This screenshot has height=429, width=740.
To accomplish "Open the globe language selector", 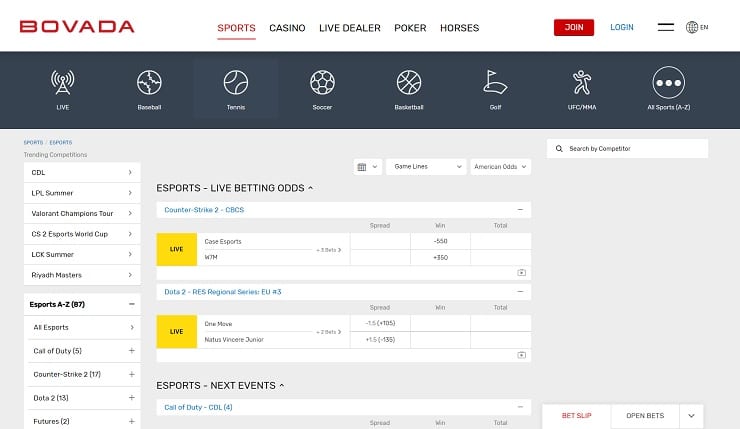I will point(697,27).
